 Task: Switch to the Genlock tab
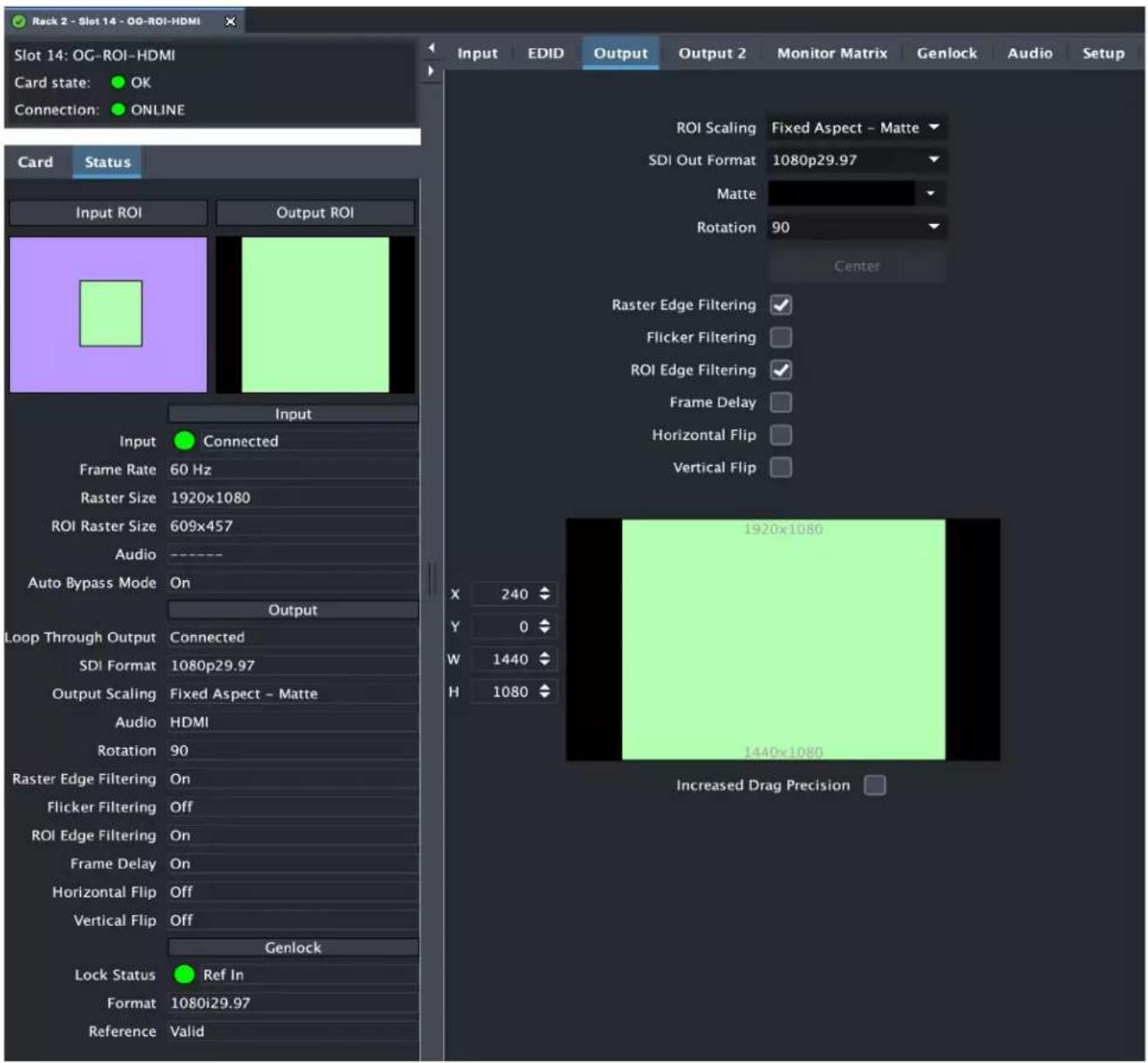[x=947, y=53]
